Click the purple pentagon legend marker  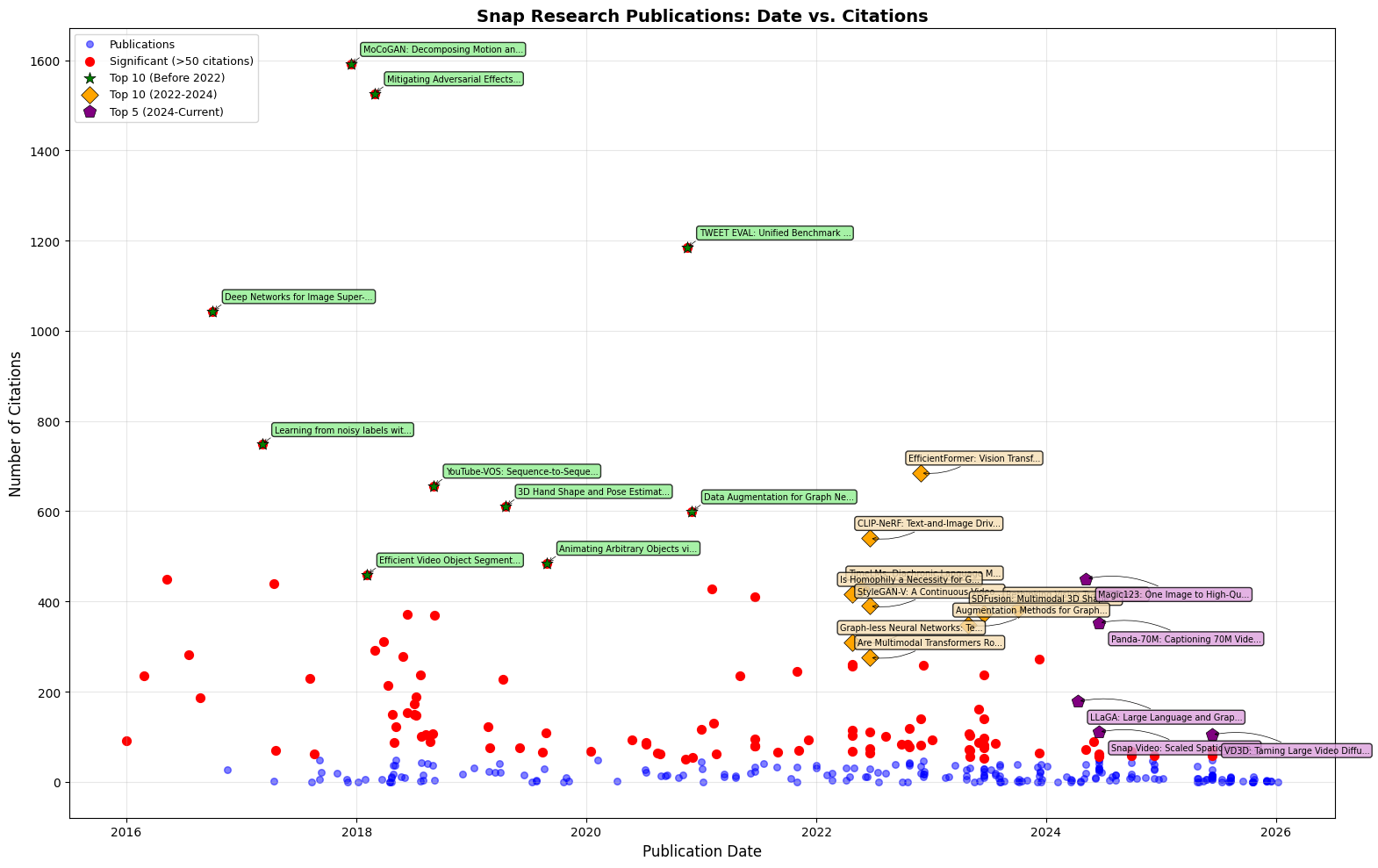90,111
